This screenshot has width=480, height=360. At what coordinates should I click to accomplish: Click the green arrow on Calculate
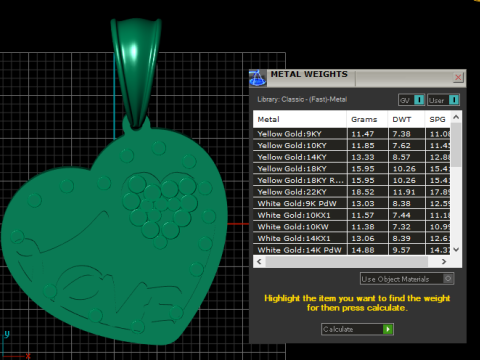tap(388, 329)
